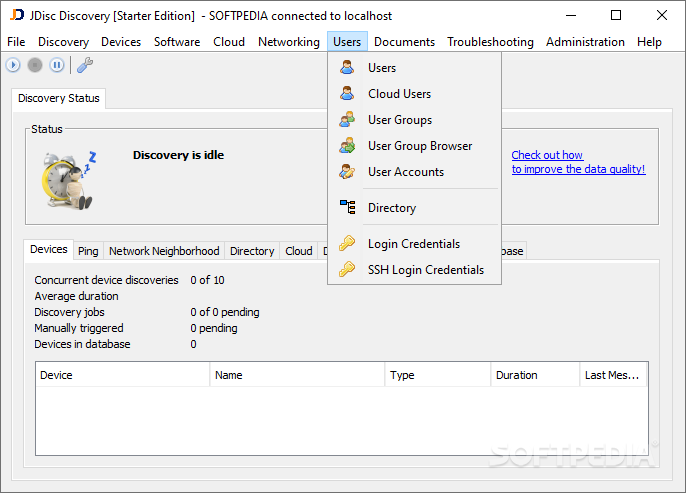Select User Accounts menu entry

click(414, 172)
